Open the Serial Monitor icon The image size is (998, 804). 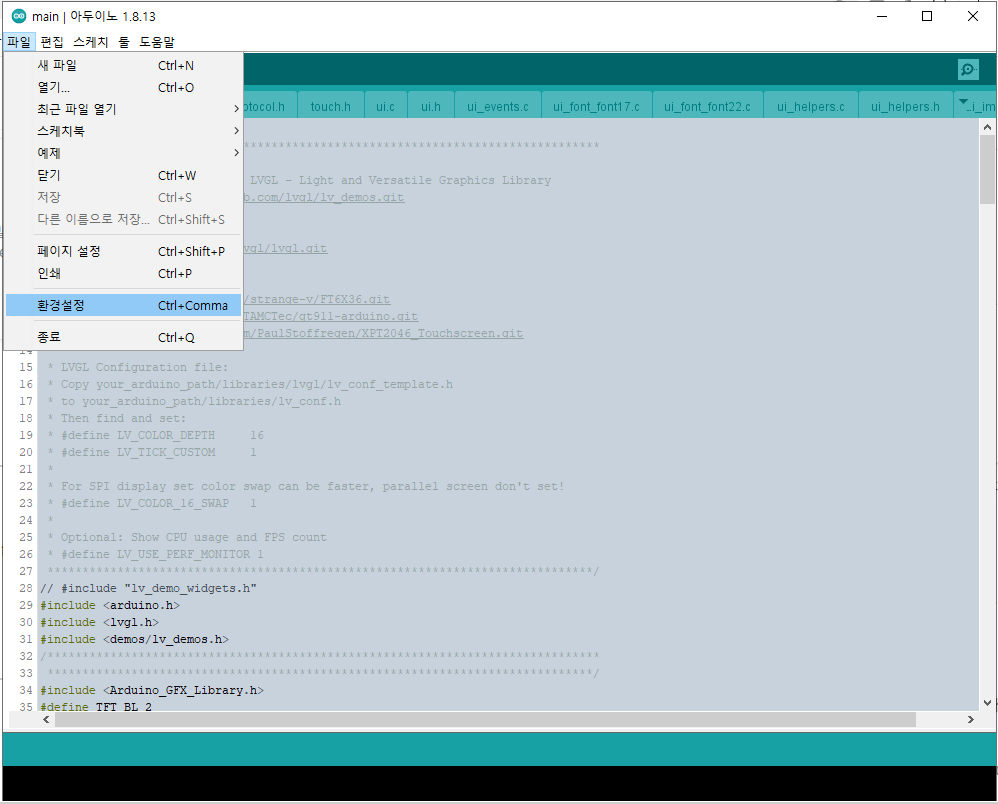[968, 69]
